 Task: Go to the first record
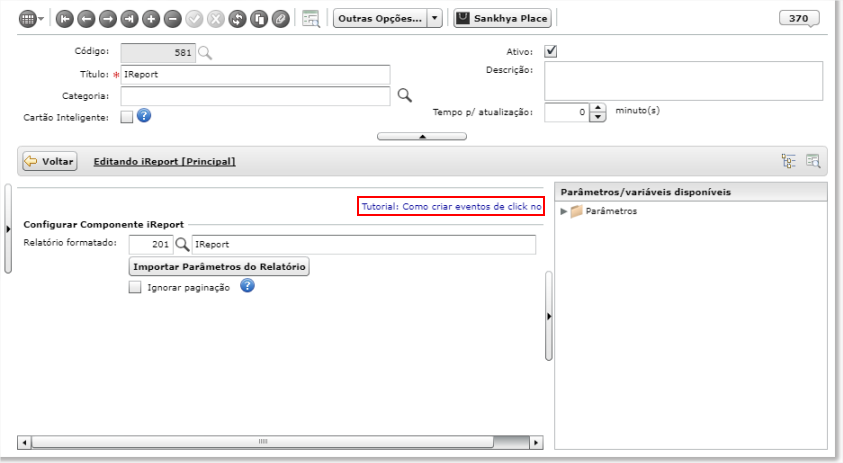tap(65, 19)
